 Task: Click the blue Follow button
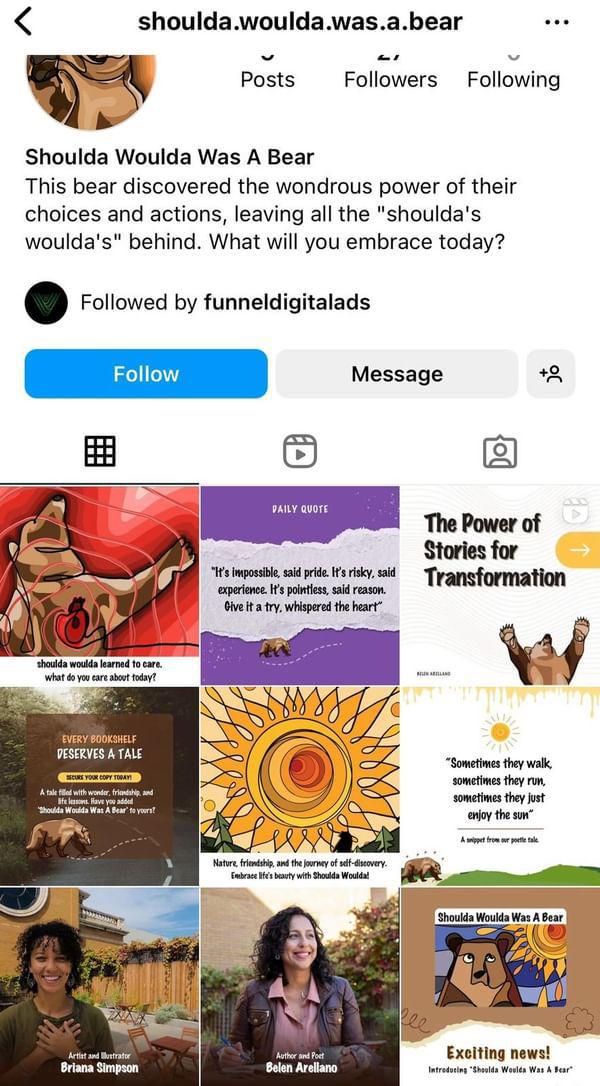pyautogui.click(x=146, y=374)
